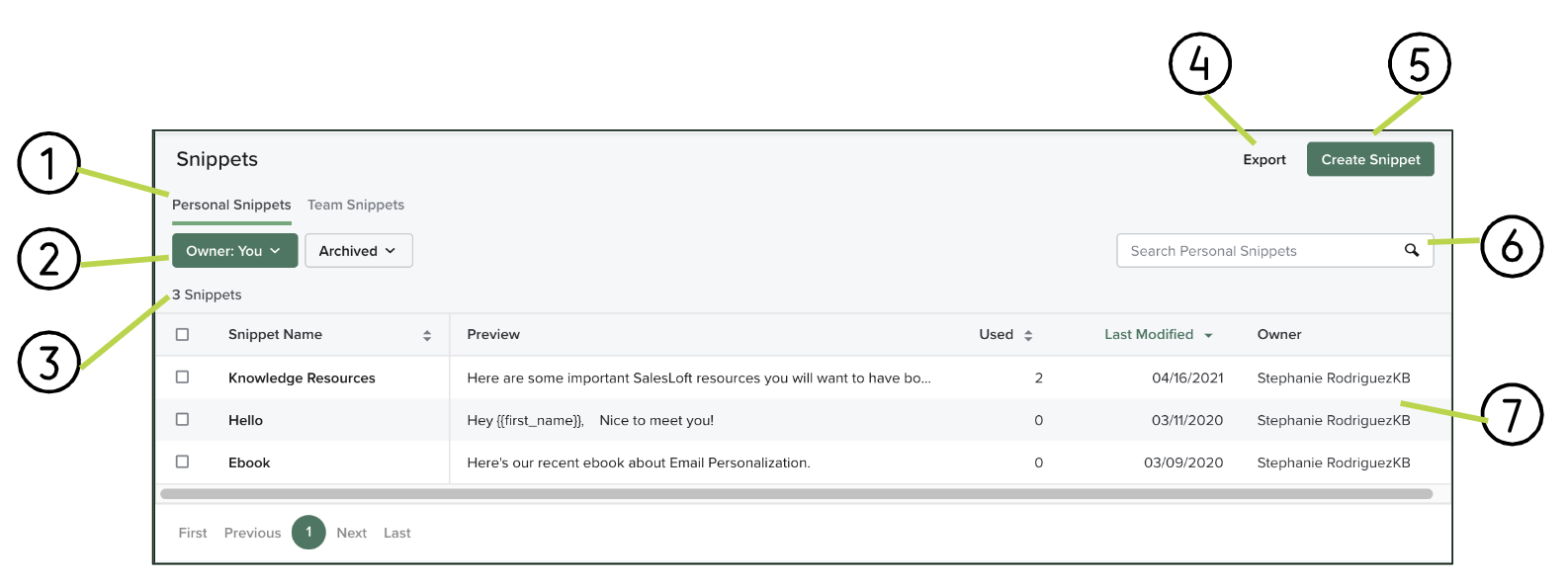
Task: Check the Hello snippet checkbox
Action: [x=182, y=419]
